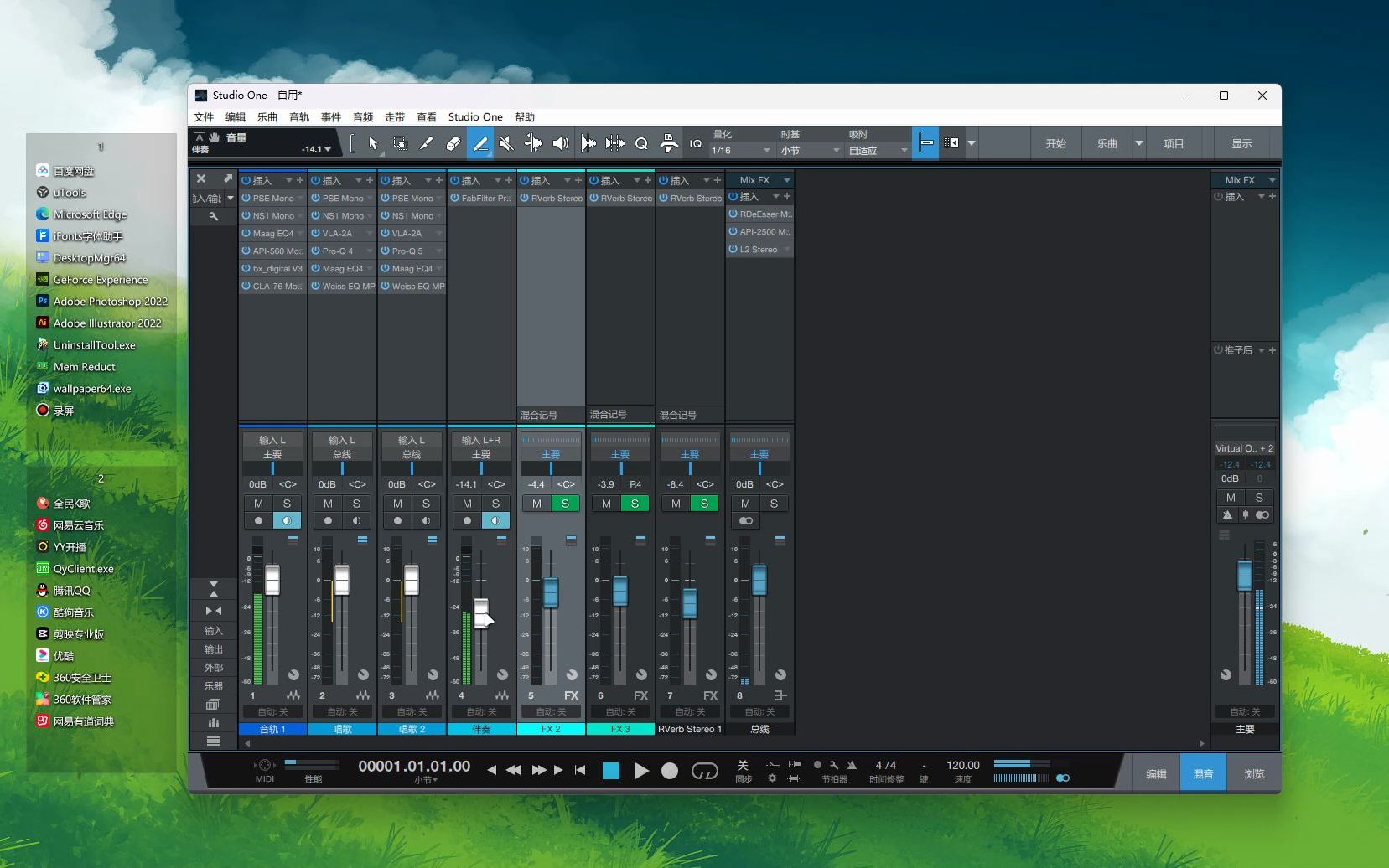Select the highlighted Paint tool
Viewport: 1389px width, 868px height.
(479, 143)
